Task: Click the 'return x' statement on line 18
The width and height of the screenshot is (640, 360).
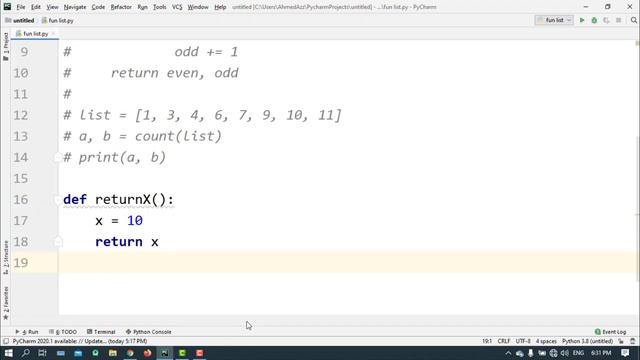Action: pos(127,242)
